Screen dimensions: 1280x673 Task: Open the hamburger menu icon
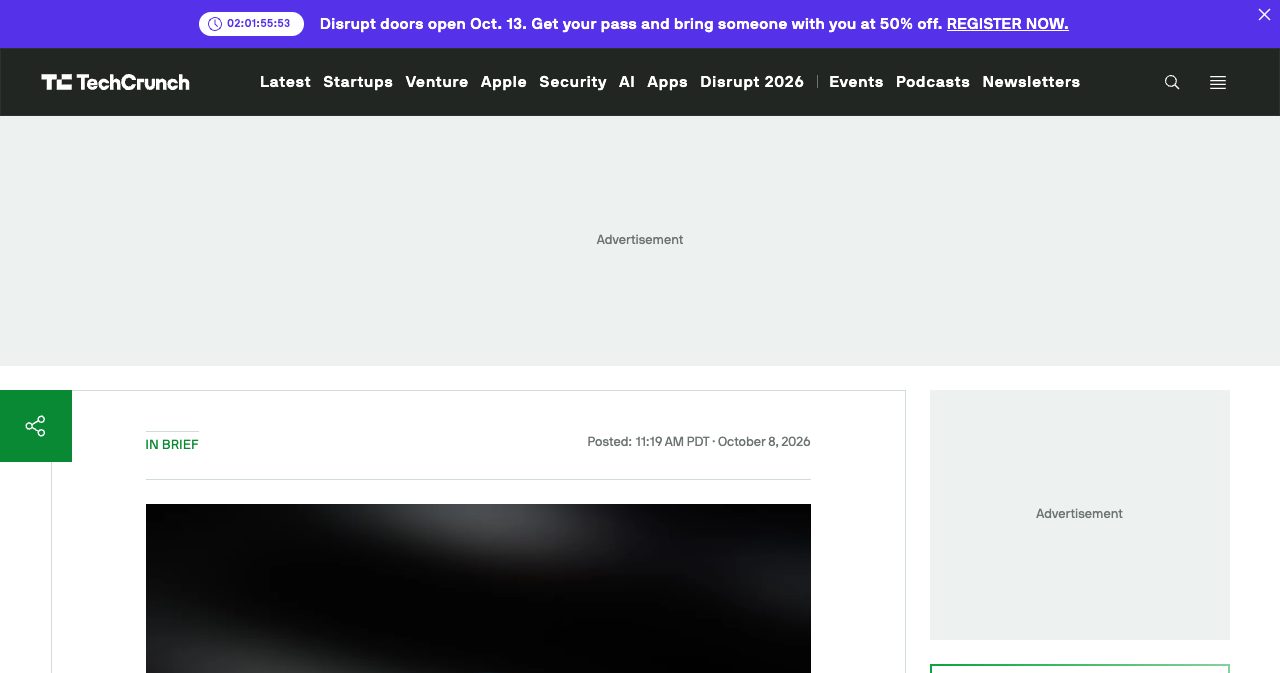pyautogui.click(x=1218, y=82)
